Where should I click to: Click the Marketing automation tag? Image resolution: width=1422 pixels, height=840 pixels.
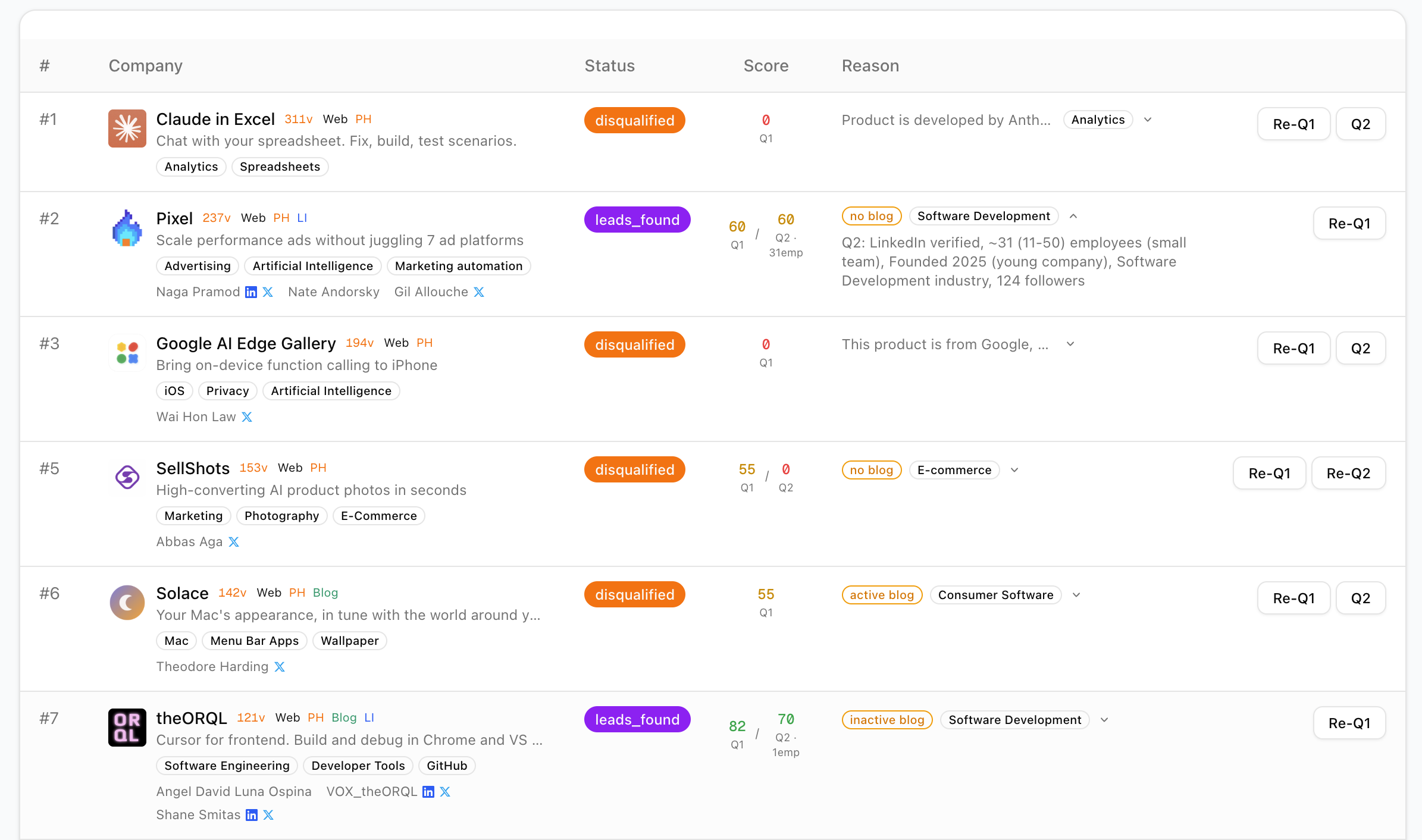point(459,266)
